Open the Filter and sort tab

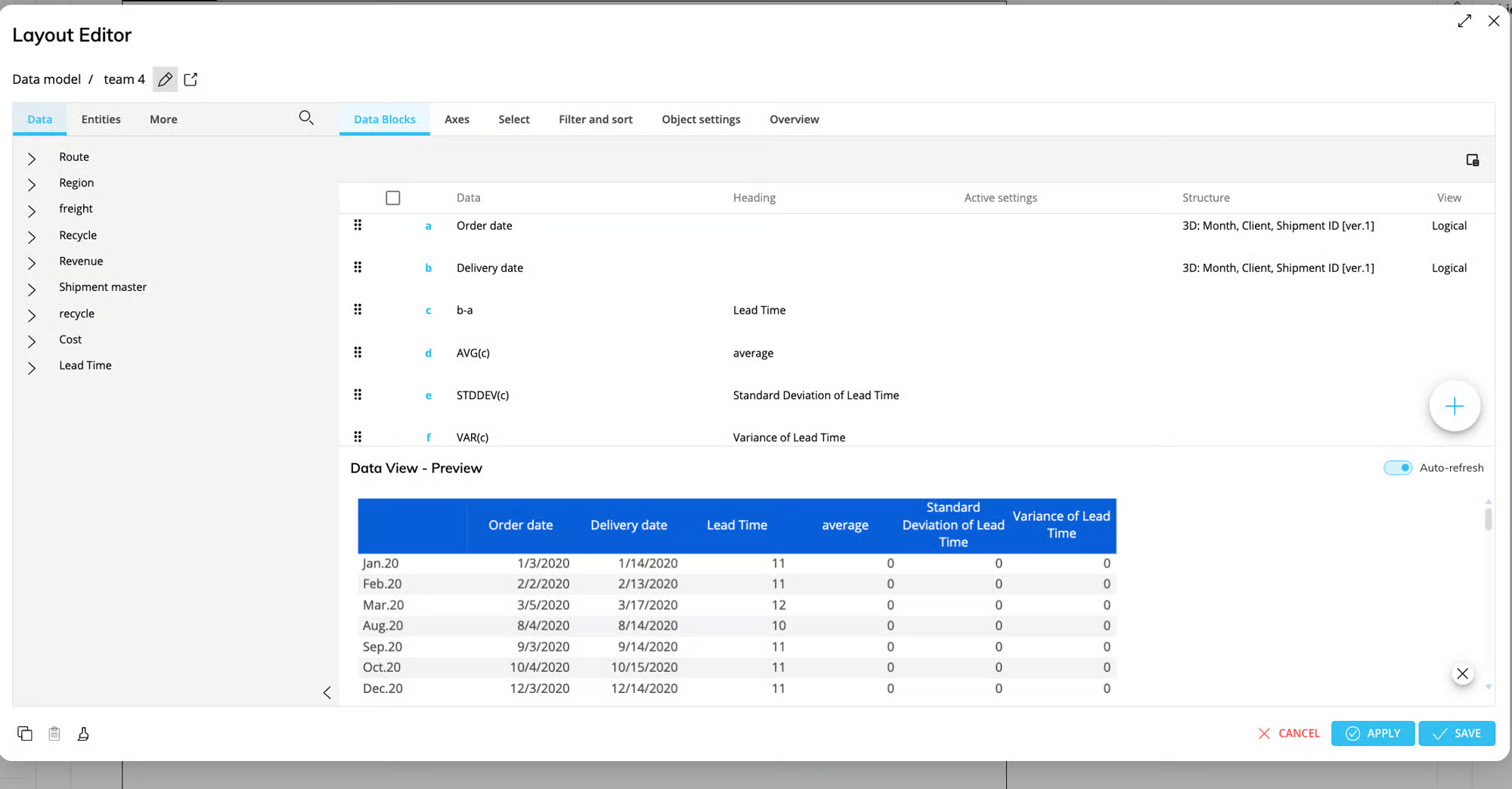[x=595, y=119]
